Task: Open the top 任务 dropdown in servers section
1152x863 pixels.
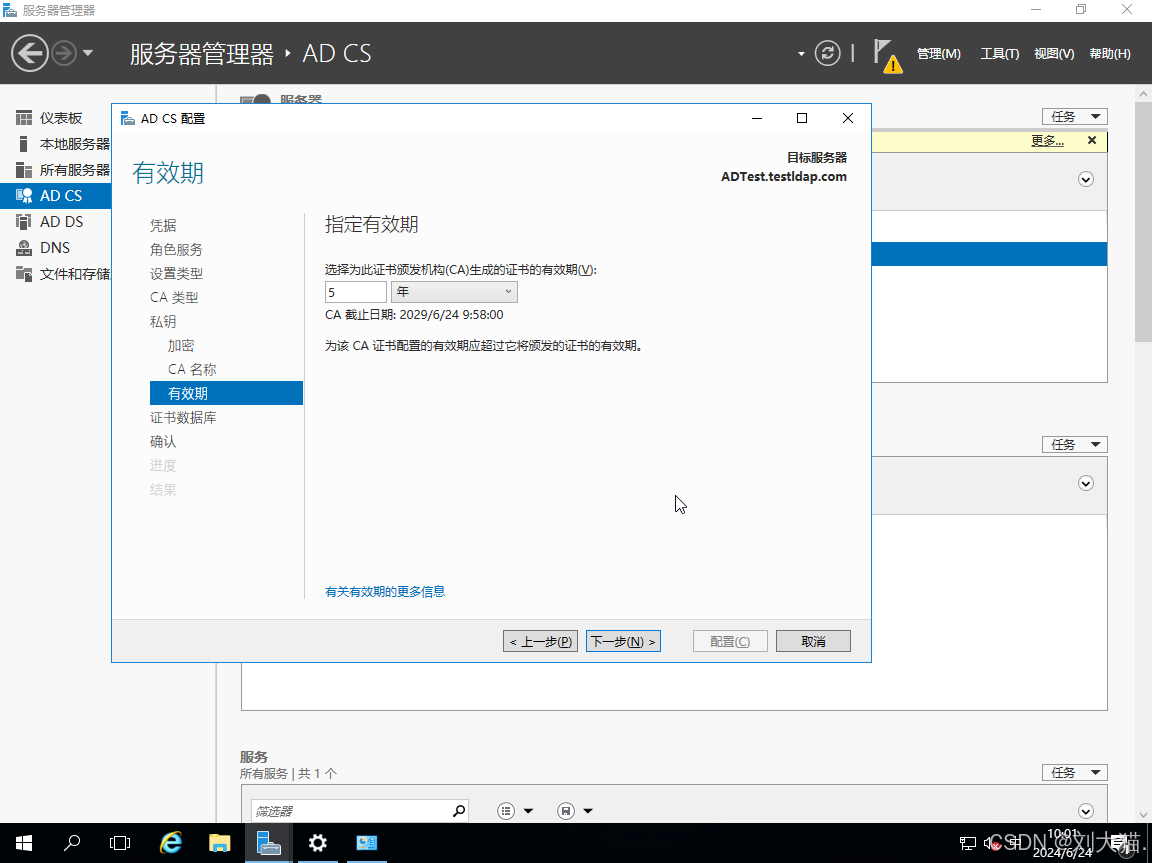Action: 1074,117
